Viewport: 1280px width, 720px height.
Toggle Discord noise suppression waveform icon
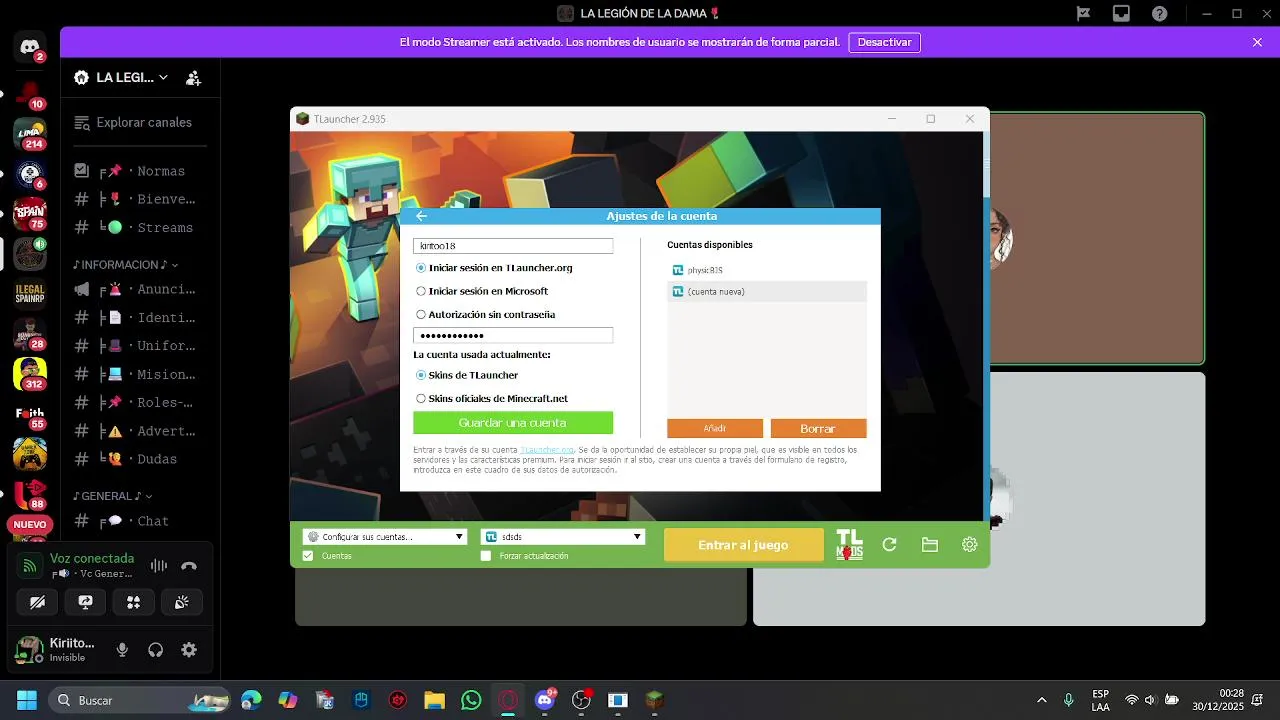tap(158, 566)
